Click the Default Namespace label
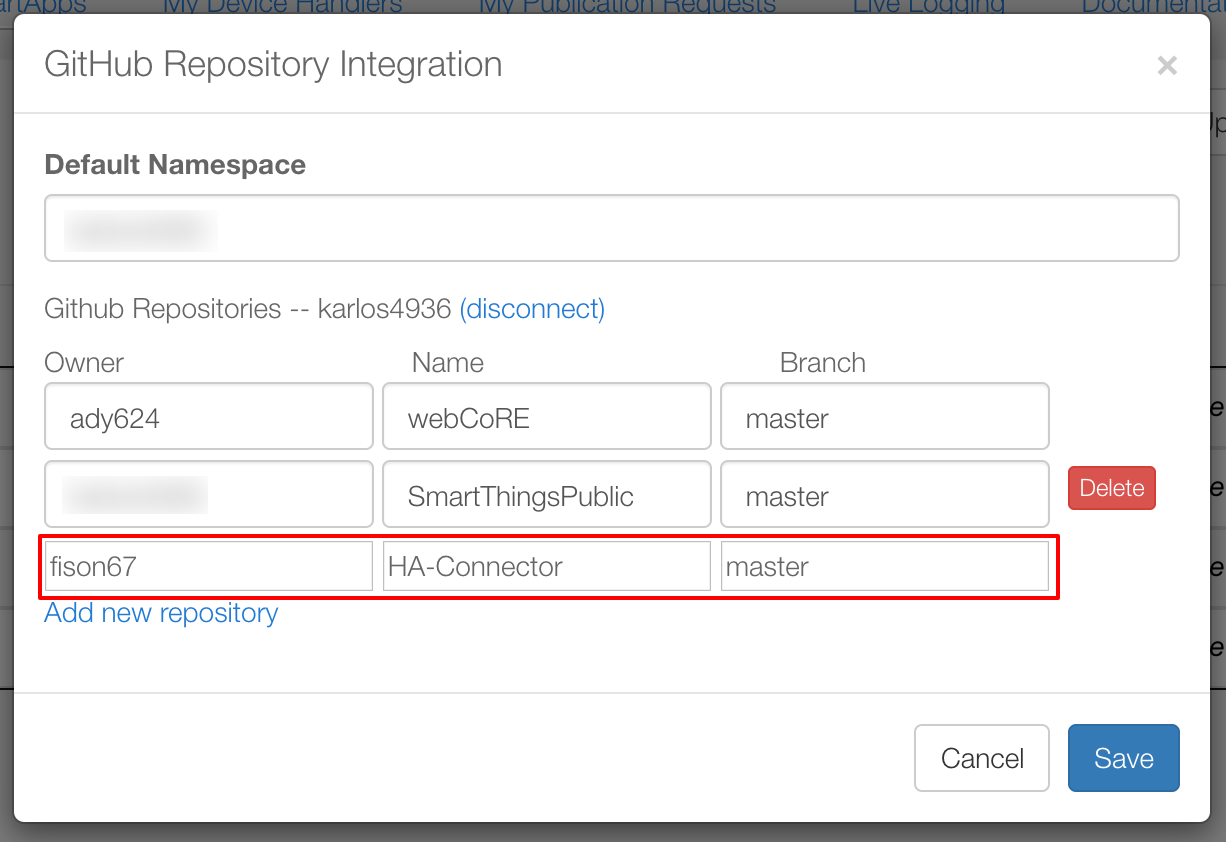Image resolution: width=1226 pixels, height=842 pixels. click(x=175, y=165)
